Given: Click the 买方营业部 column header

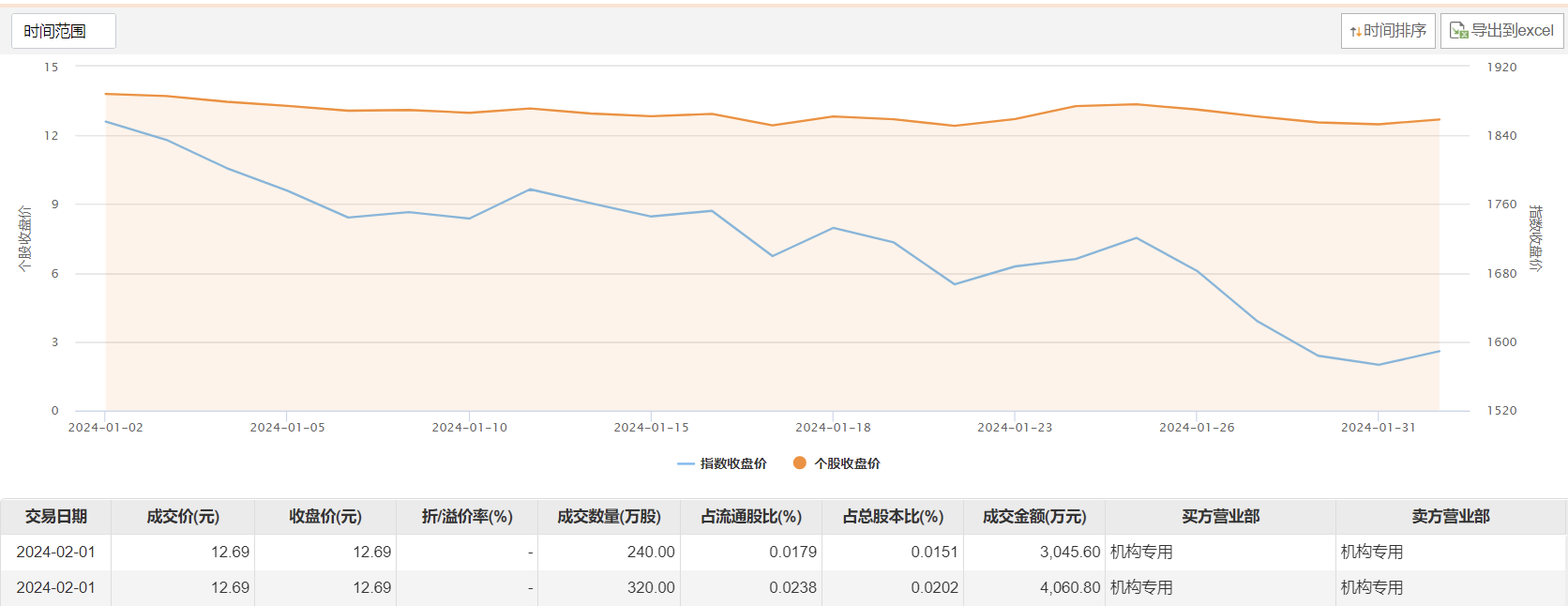Looking at the screenshot, I should click(1221, 517).
